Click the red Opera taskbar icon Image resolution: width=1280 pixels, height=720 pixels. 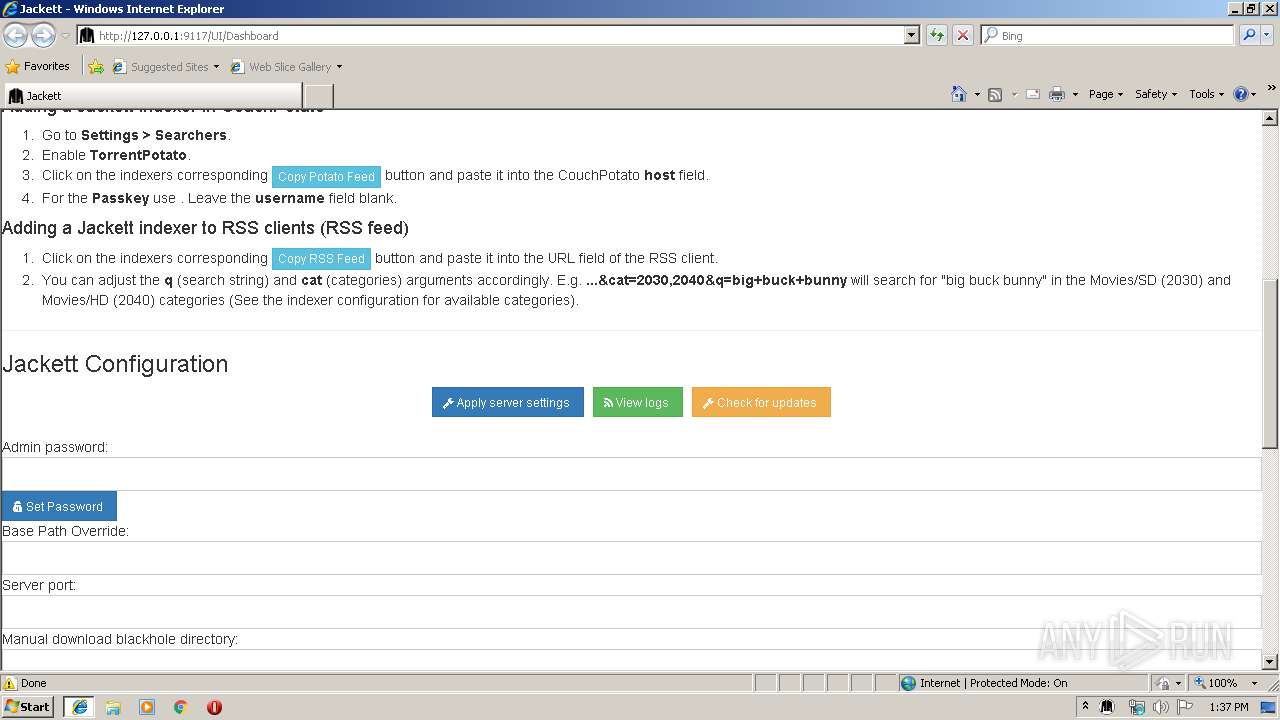click(x=214, y=707)
